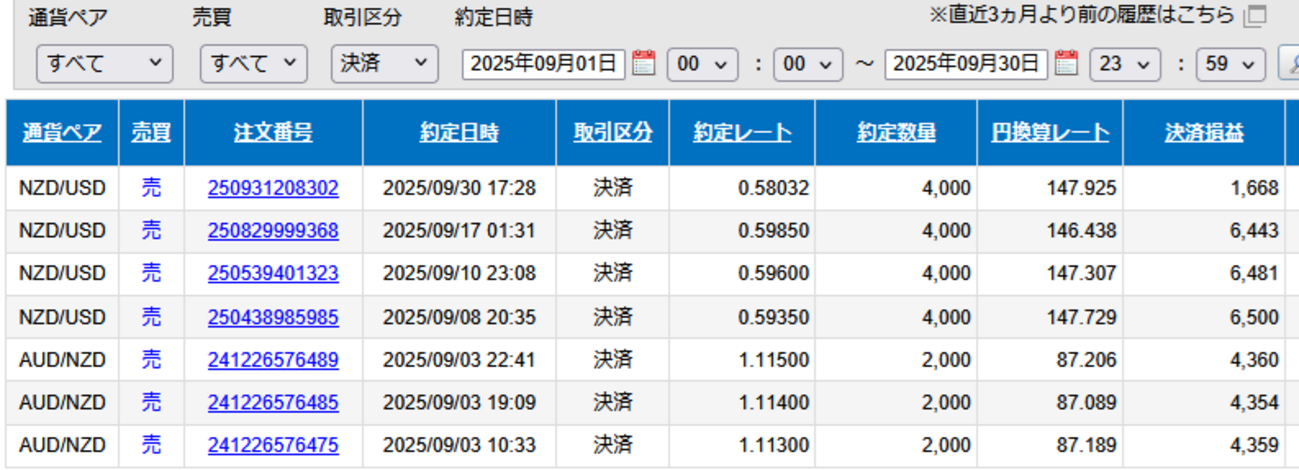Click the yen rate 87.189
Screen dimensions: 1299x470
click(x=1087, y=445)
